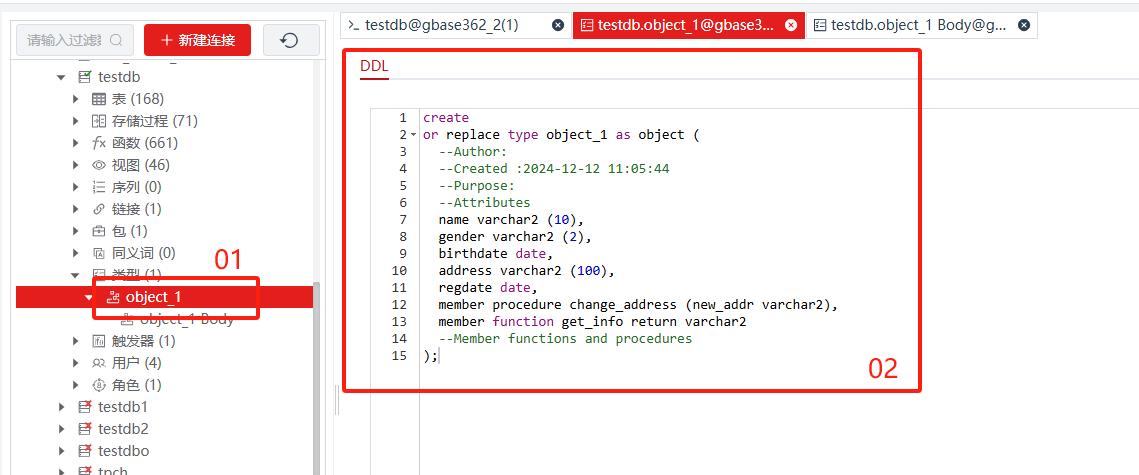Image resolution: width=1139 pixels, height=475 pixels.
Task: Expand the 触发器 (1) triggers node
Action: click(76, 341)
